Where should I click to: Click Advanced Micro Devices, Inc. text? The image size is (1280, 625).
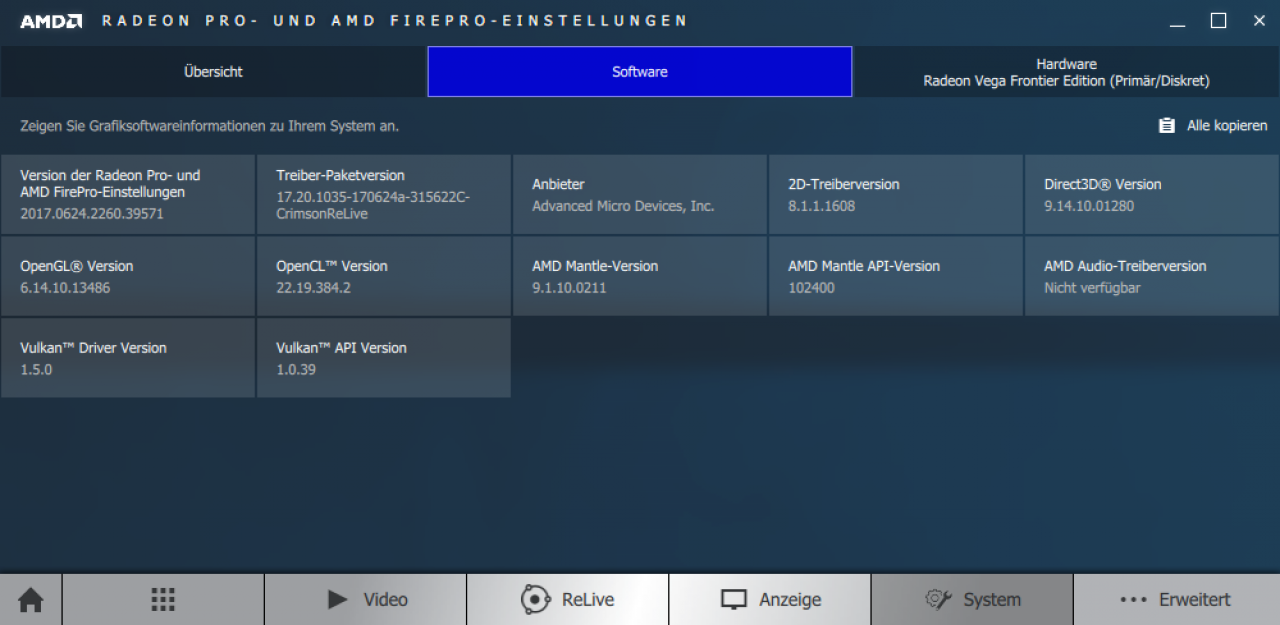tap(623, 206)
